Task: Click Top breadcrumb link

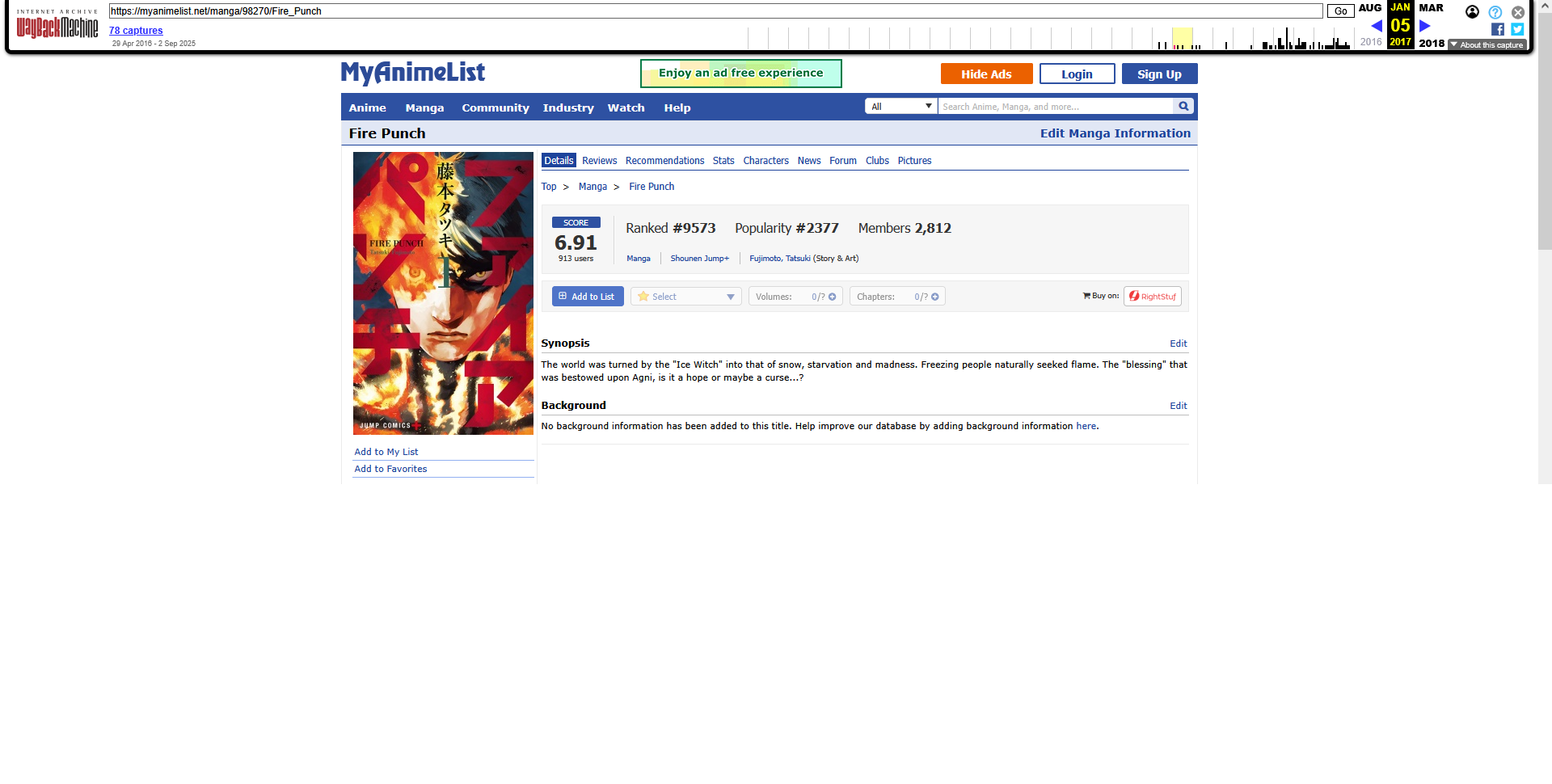Action: [x=549, y=187]
